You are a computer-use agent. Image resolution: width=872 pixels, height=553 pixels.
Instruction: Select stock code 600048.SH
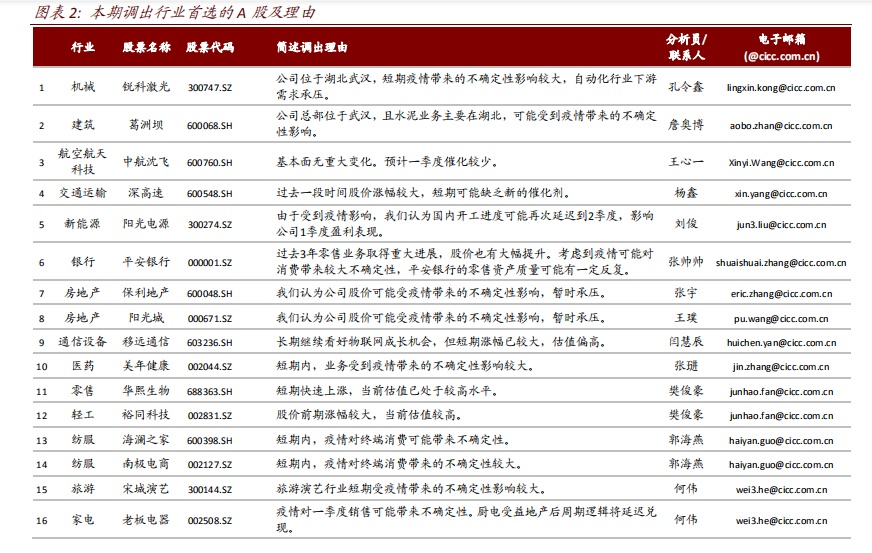pyautogui.click(x=210, y=294)
